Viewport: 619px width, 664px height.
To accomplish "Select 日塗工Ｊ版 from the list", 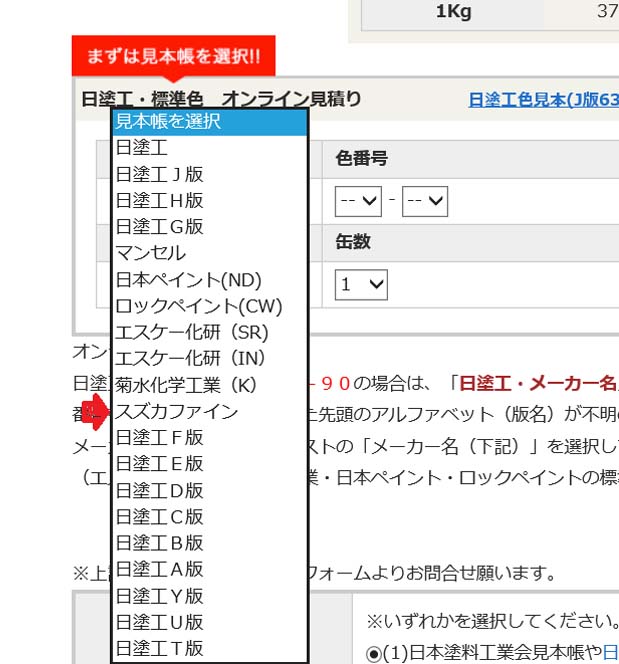I will [210, 174].
